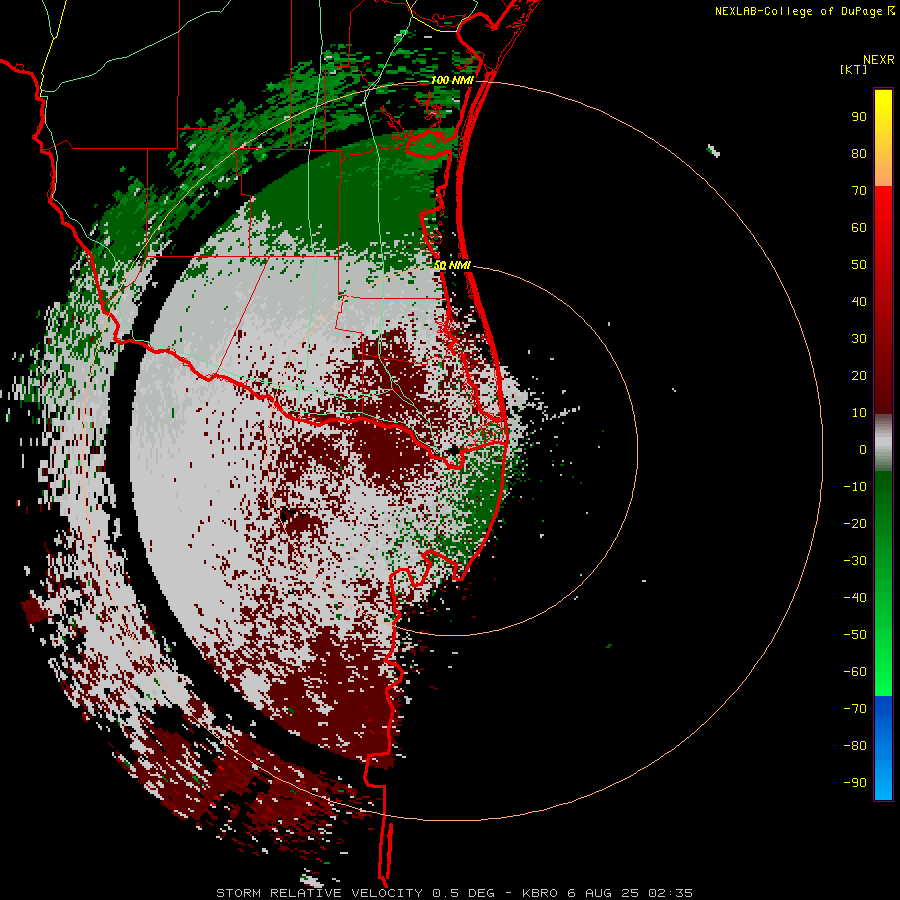Click the -30 value on the velocity scale

[x=855, y=561]
